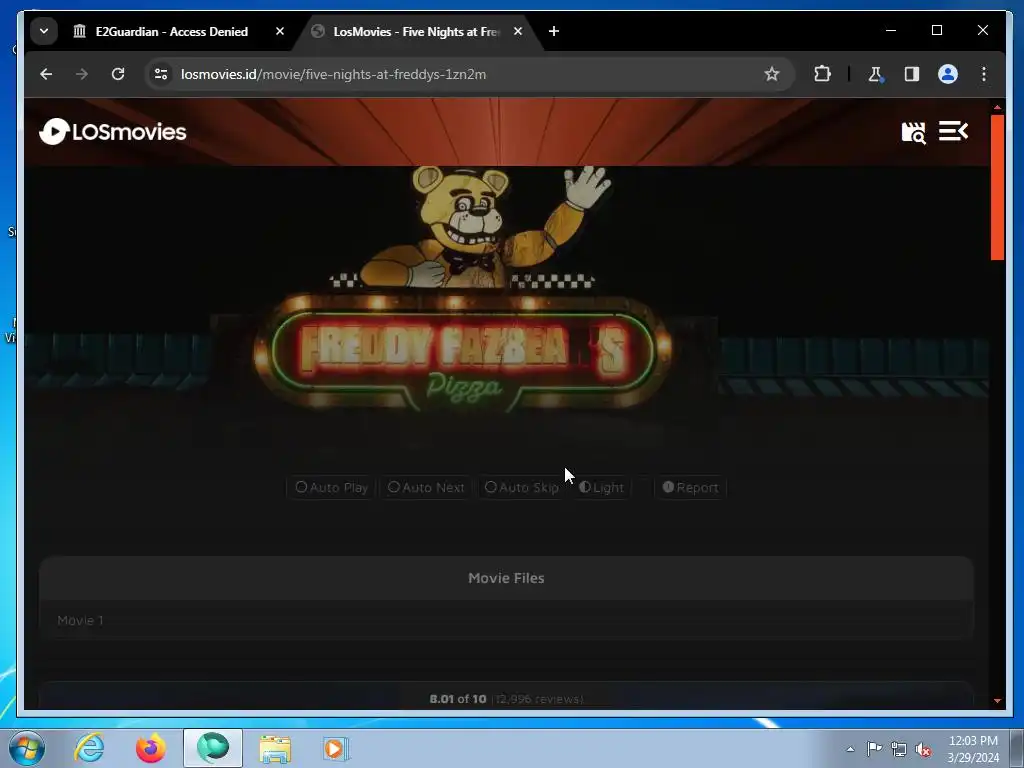
Task: Launch Internet Explorer from taskbar
Action: tap(89, 748)
